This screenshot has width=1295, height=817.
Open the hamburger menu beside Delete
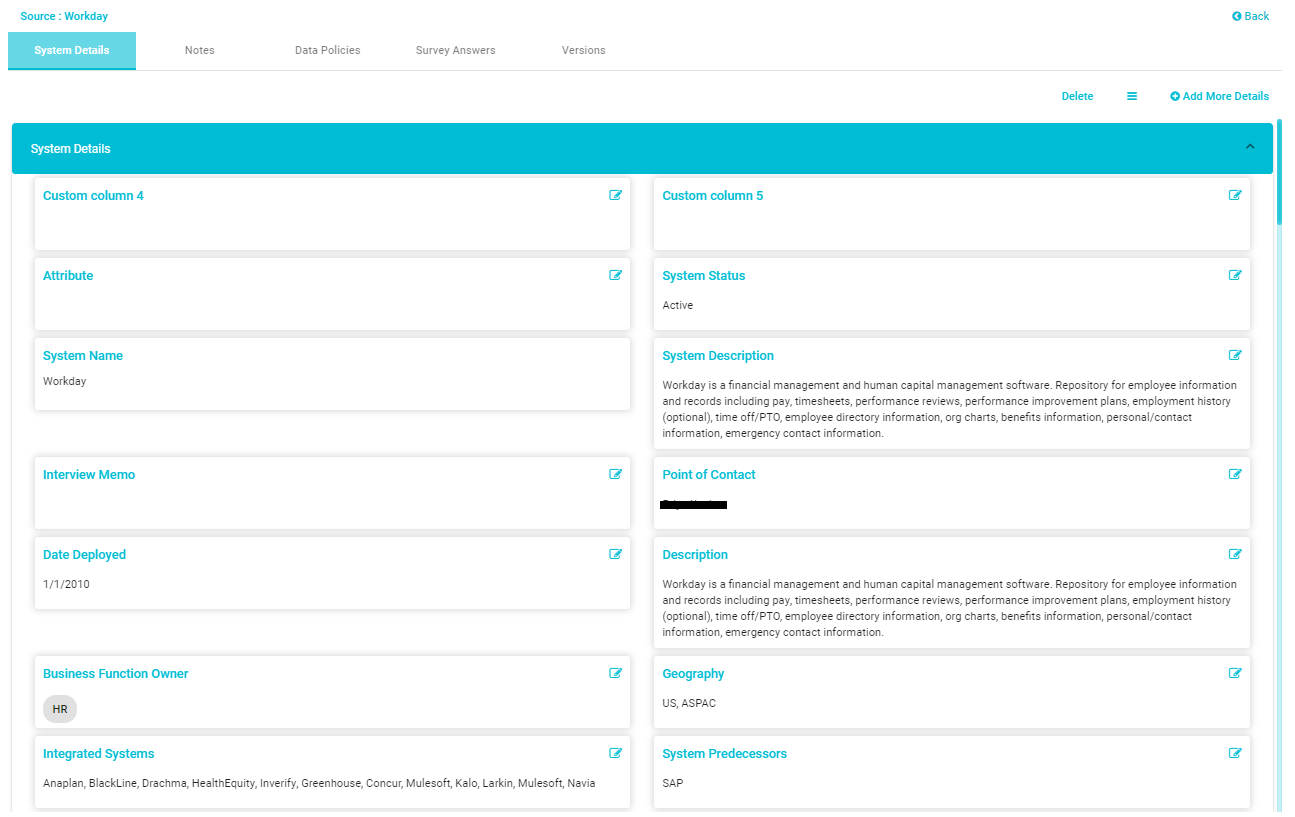coord(1132,96)
